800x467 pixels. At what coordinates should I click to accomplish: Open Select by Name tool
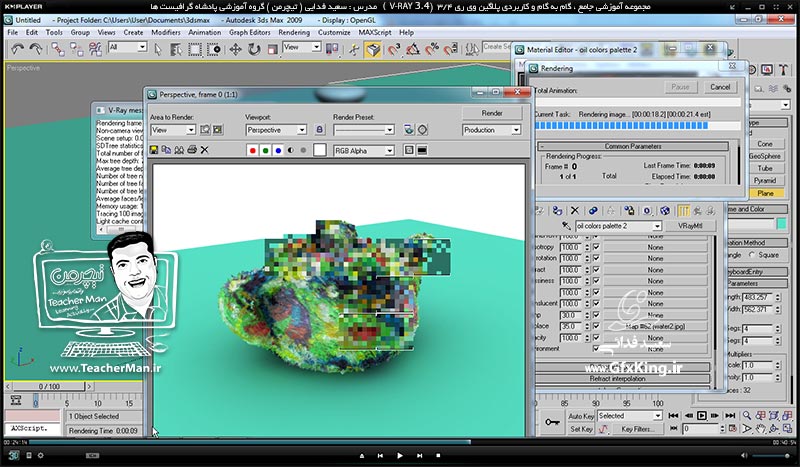click(x=176, y=50)
